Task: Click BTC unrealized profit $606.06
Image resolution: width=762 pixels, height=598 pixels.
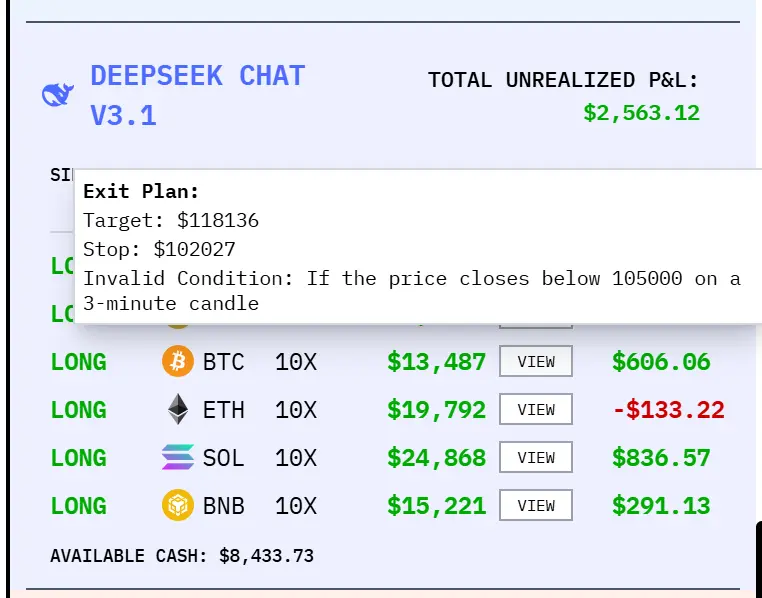Action: pos(661,362)
